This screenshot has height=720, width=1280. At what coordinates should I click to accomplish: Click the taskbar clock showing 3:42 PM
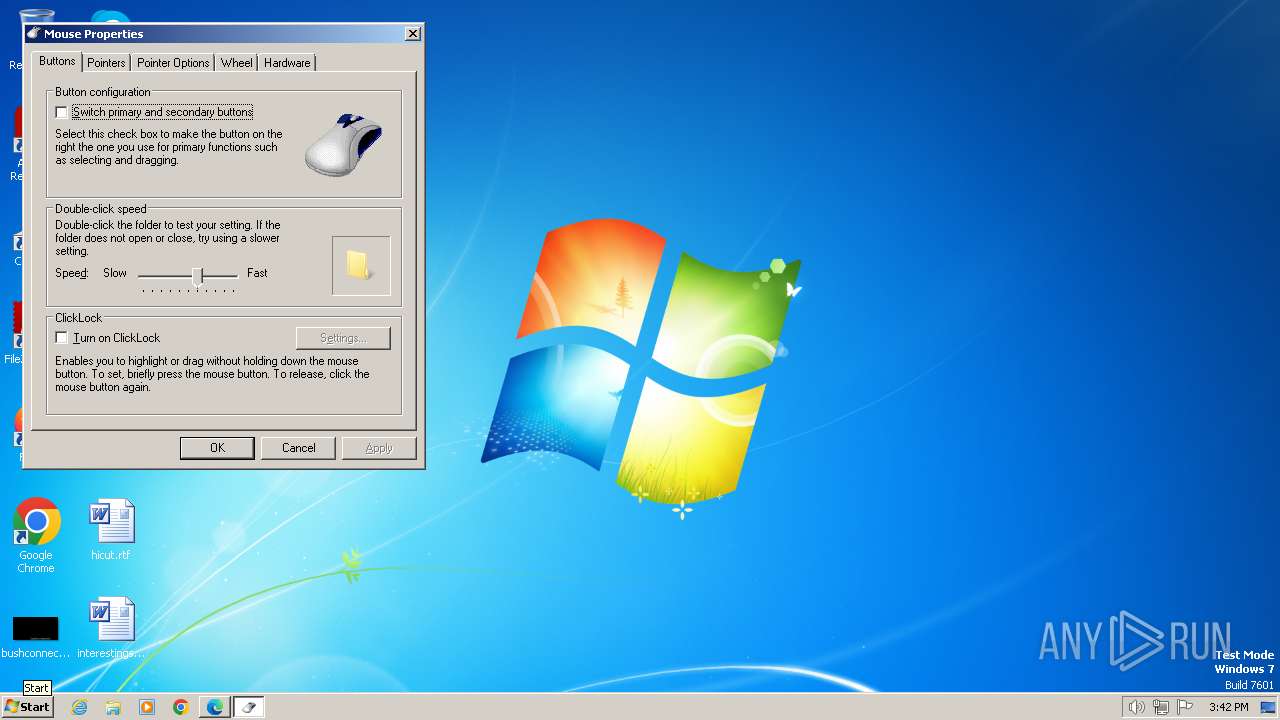[1228, 707]
